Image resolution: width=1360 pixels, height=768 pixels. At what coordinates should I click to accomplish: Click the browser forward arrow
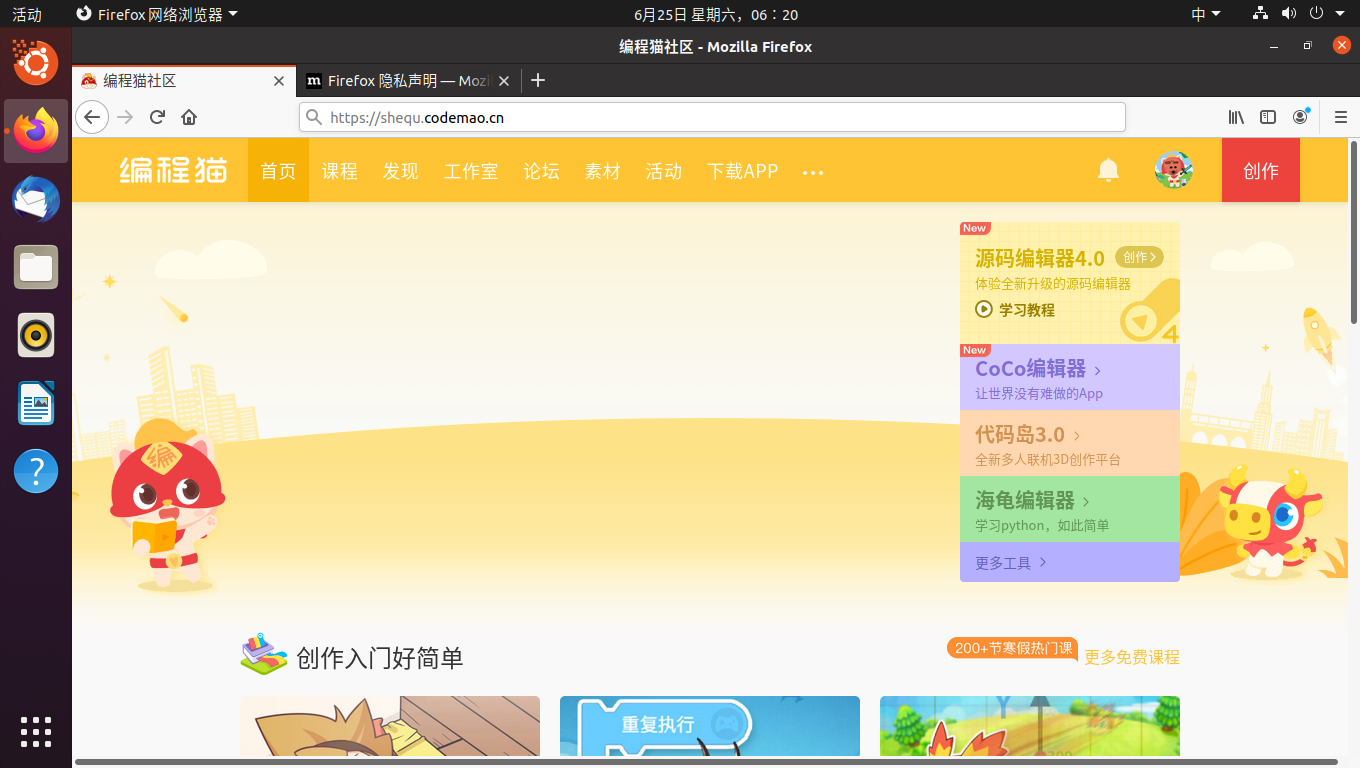125,117
